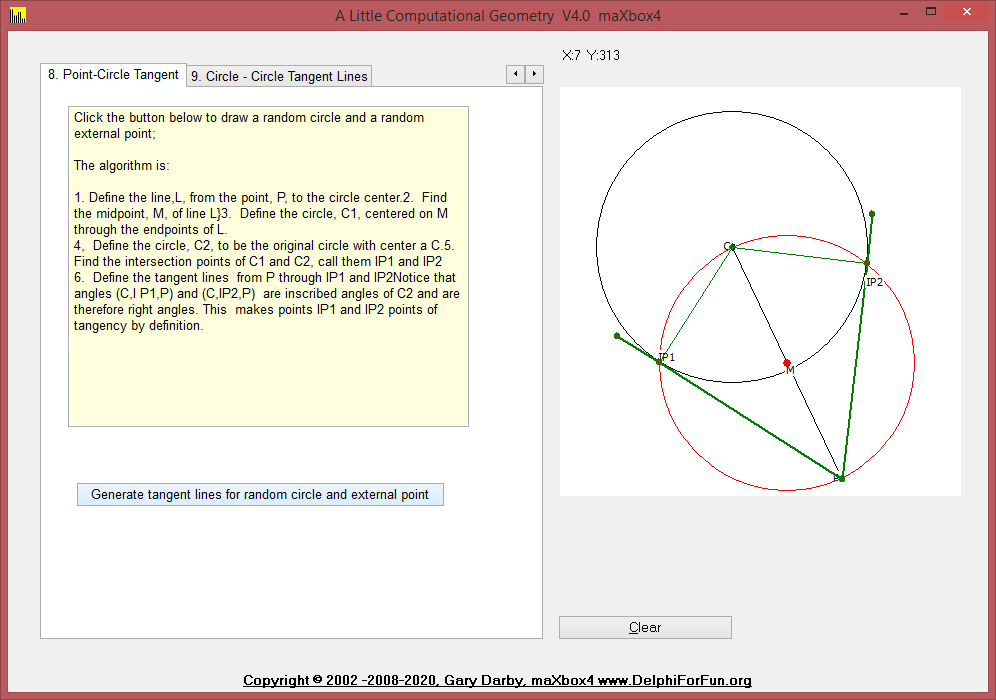Switch to the Point-Circle Tangent tab

[113, 75]
